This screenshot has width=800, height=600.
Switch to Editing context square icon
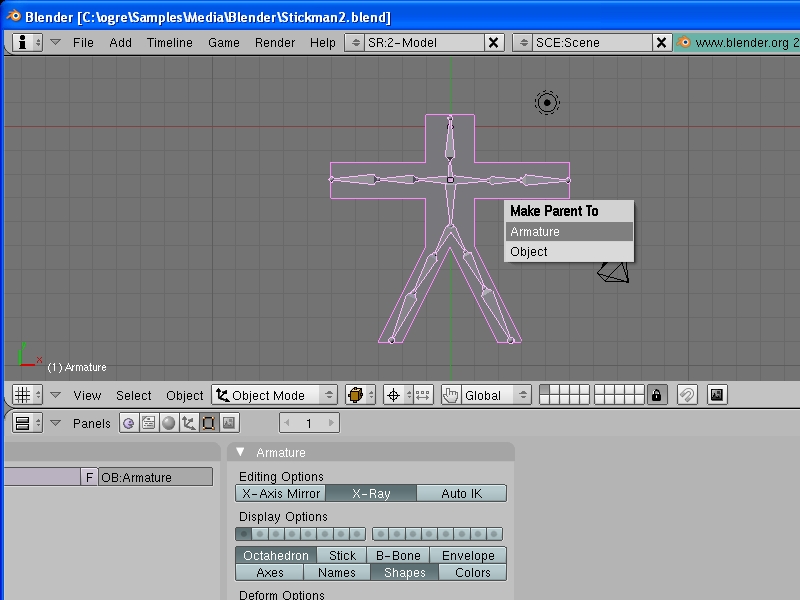209,423
